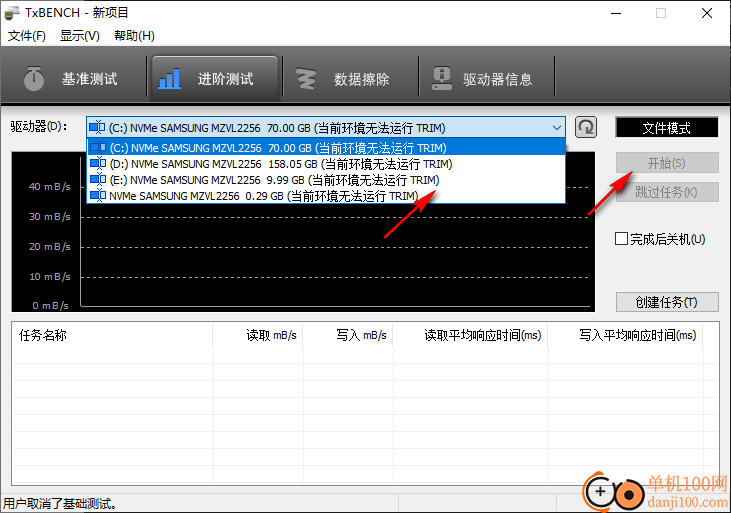Click the 跳过任务(K) button

point(667,192)
